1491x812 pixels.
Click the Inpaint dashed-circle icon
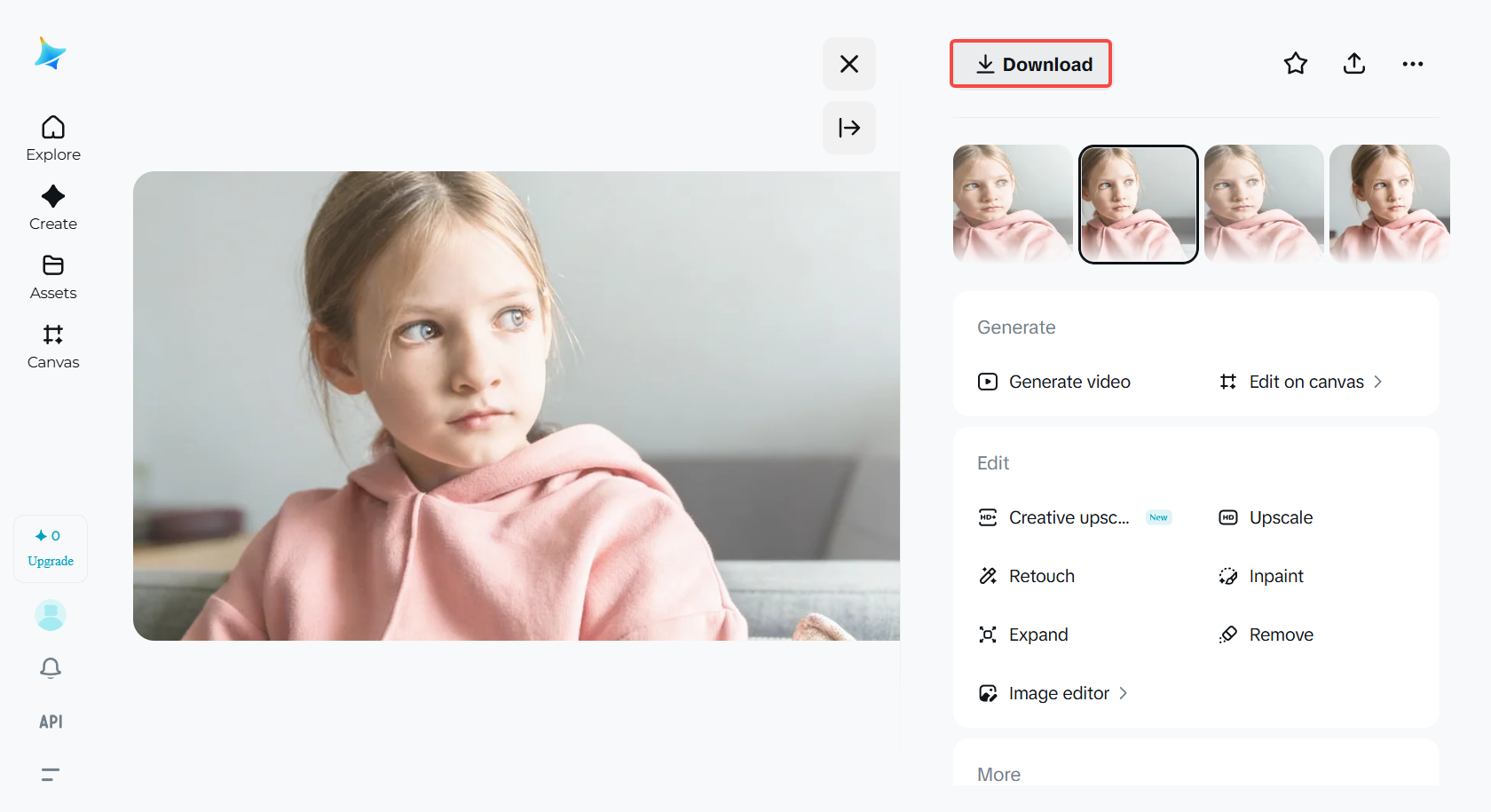(x=1228, y=576)
